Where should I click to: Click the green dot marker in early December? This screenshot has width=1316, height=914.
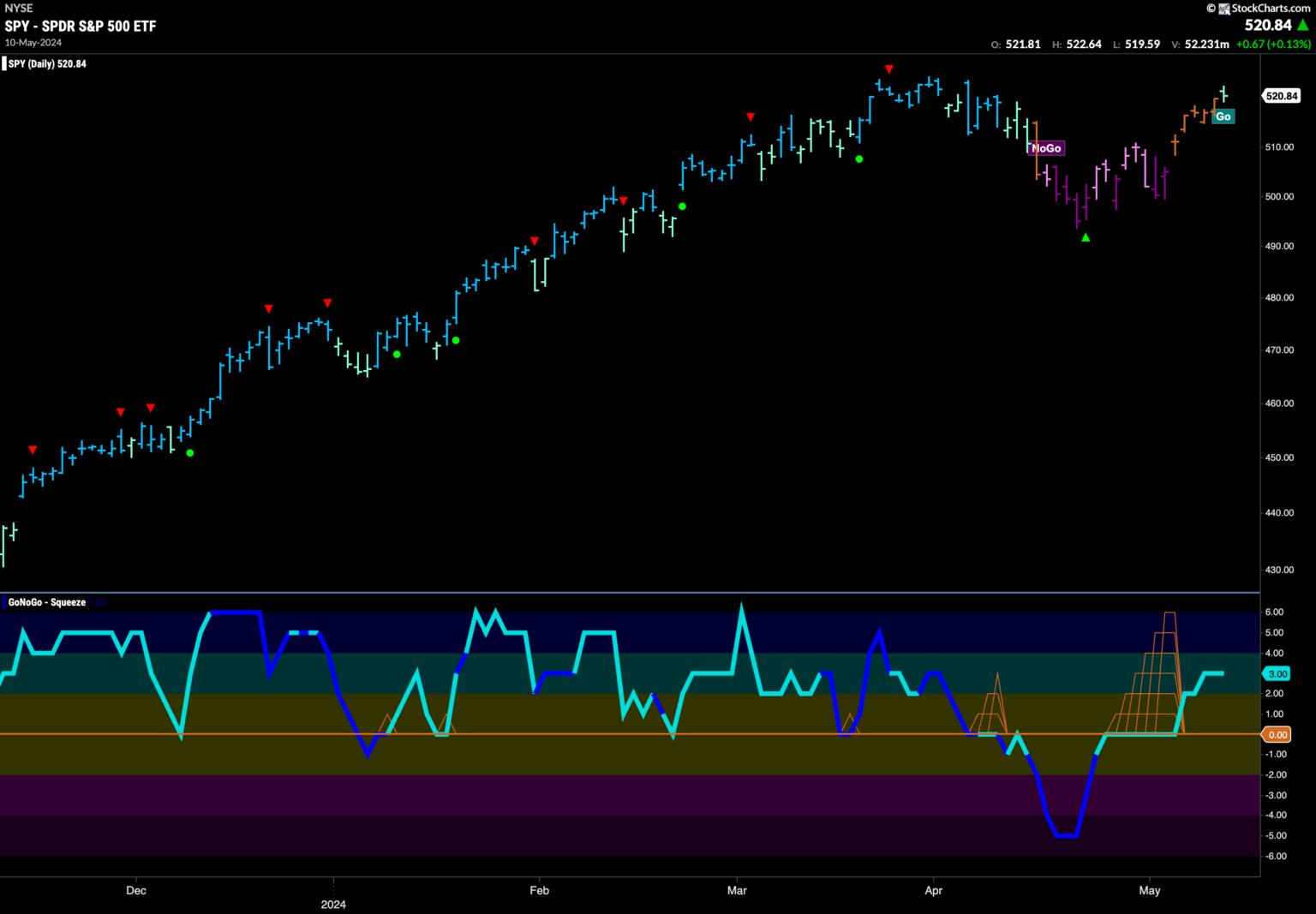pyautogui.click(x=190, y=453)
